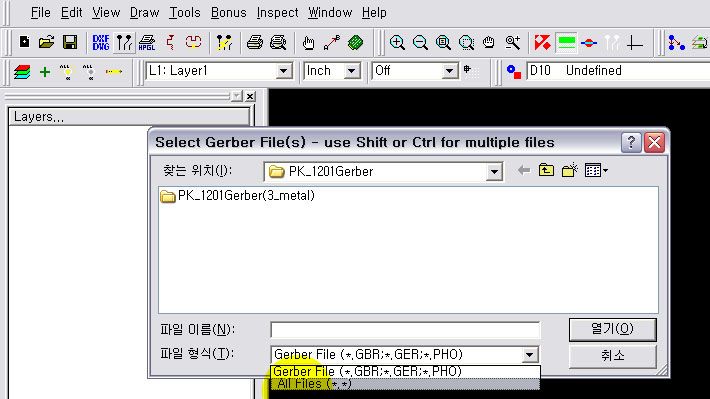Expand the PK_1201Gerber location dropdown
710x399 pixels.
(494, 172)
